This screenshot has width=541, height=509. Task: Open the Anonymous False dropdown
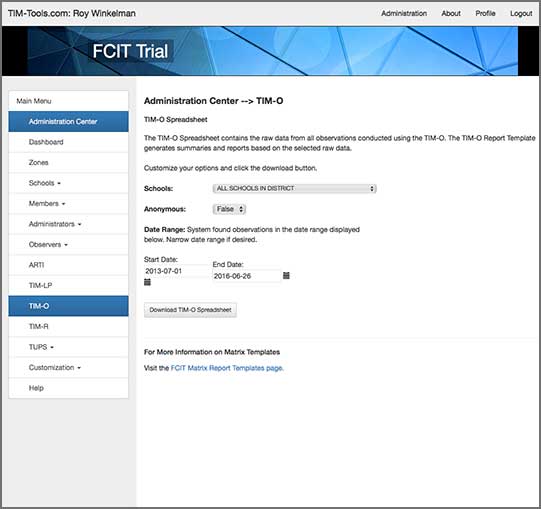[229, 209]
